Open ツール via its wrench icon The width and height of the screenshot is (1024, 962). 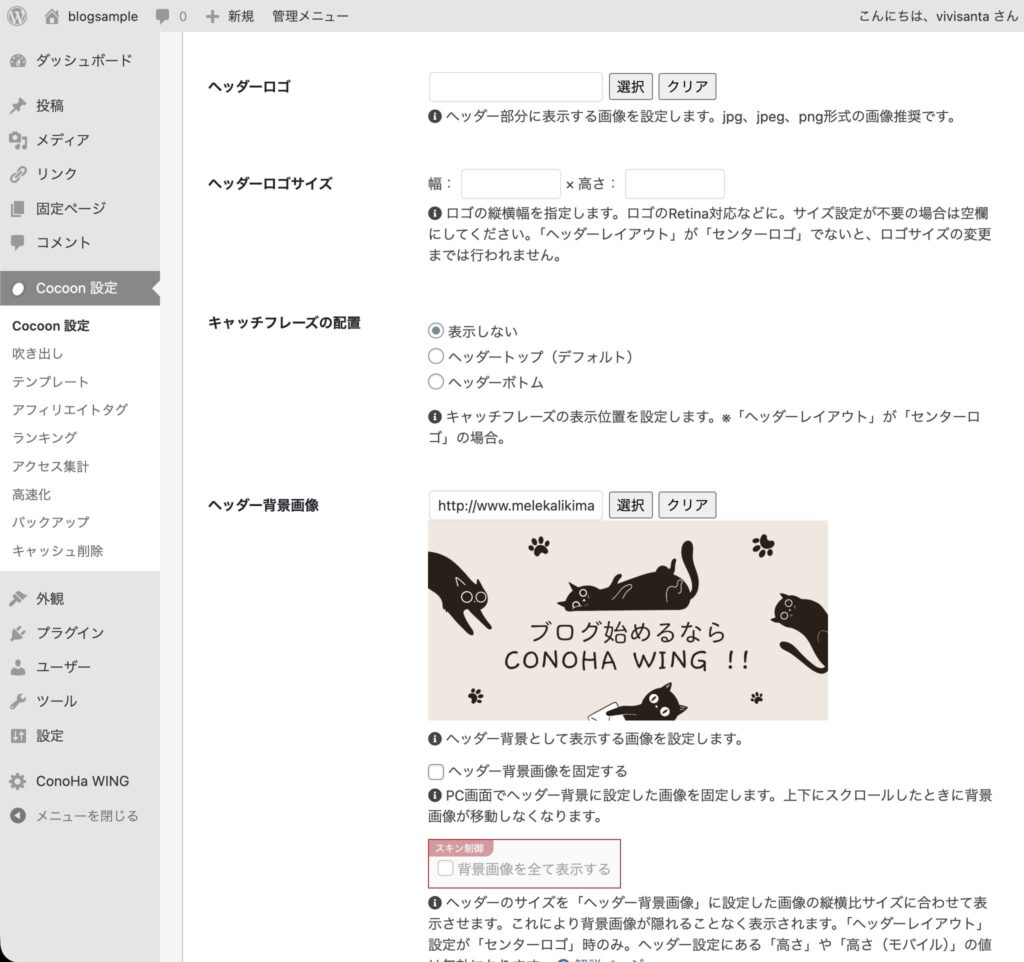tap(18, 701)
